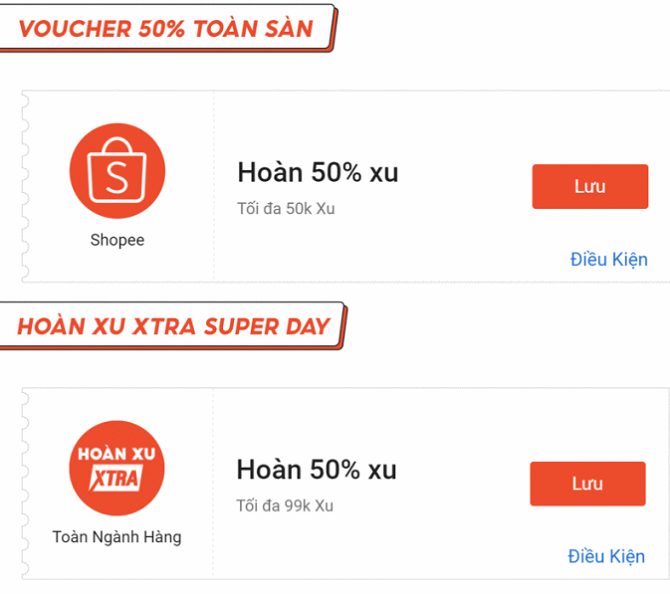The image size is (670, 594).
Task: Click the scalloped left edge of Shopee voucher
Action: (24, 187)
